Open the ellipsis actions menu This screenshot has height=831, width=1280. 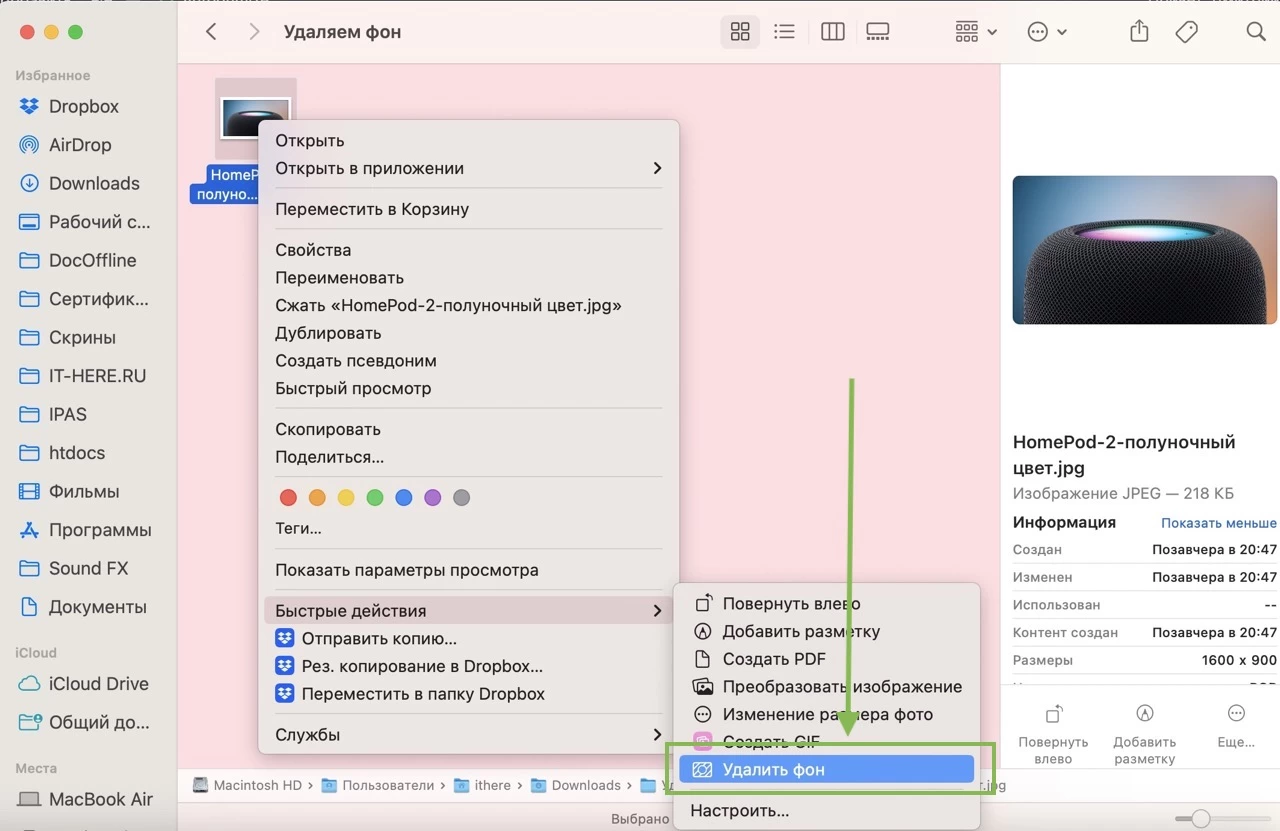[x=1046, y=31]
